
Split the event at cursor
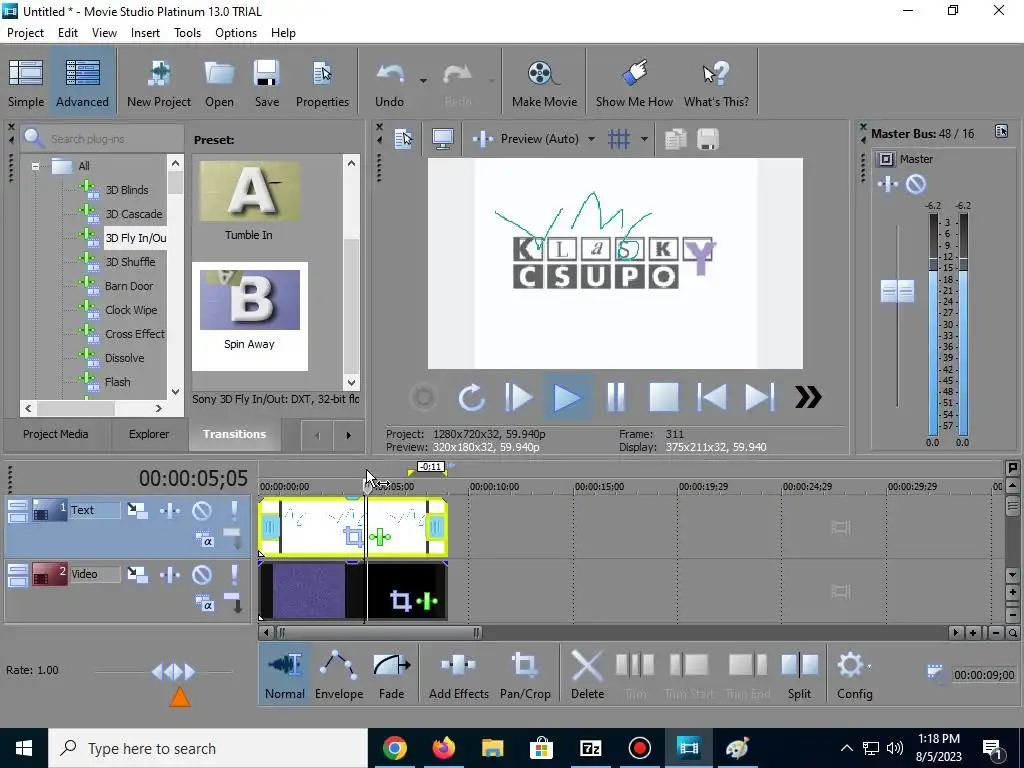[799, 675]
